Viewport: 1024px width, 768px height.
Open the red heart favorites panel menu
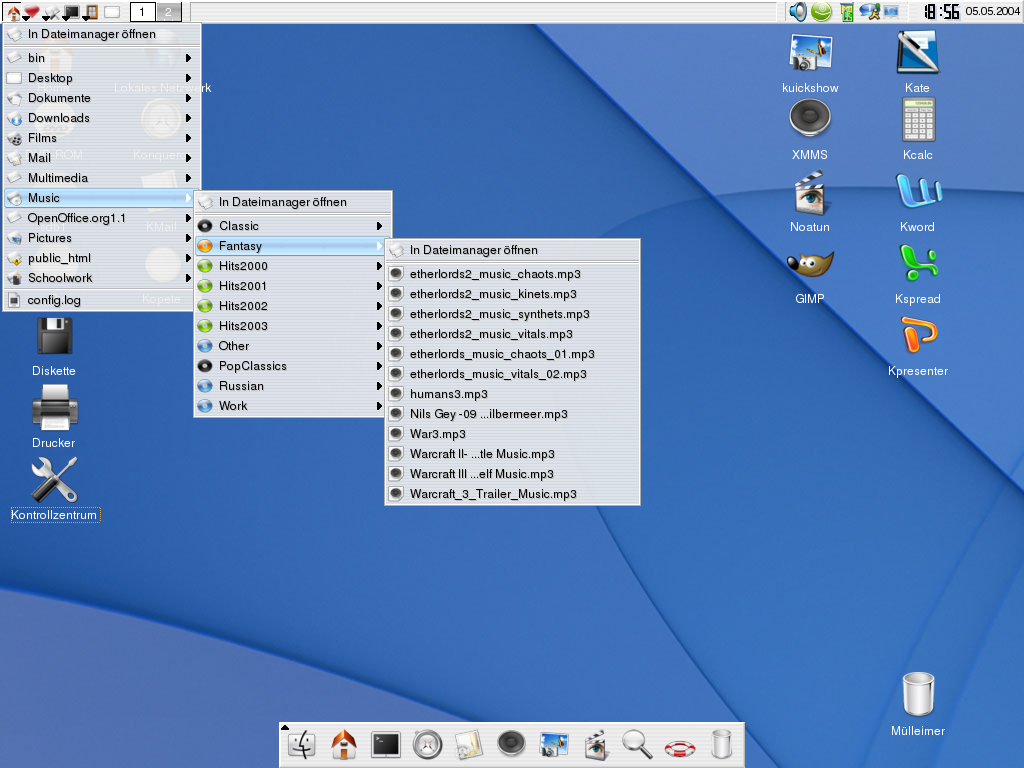click(31, 12)
